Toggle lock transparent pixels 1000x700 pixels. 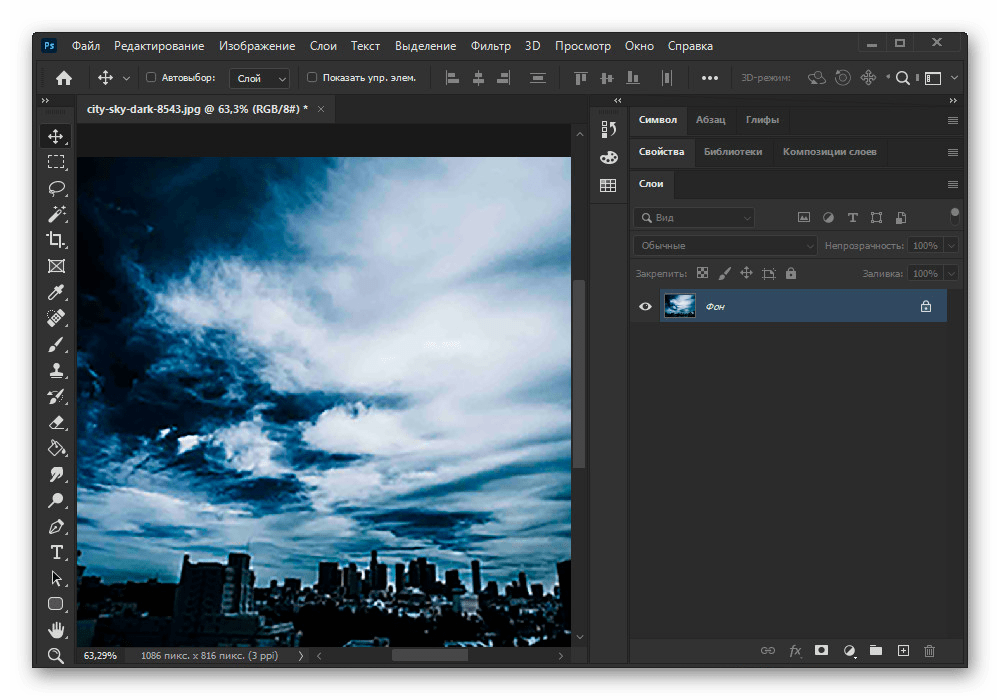(x=702, y=273)
